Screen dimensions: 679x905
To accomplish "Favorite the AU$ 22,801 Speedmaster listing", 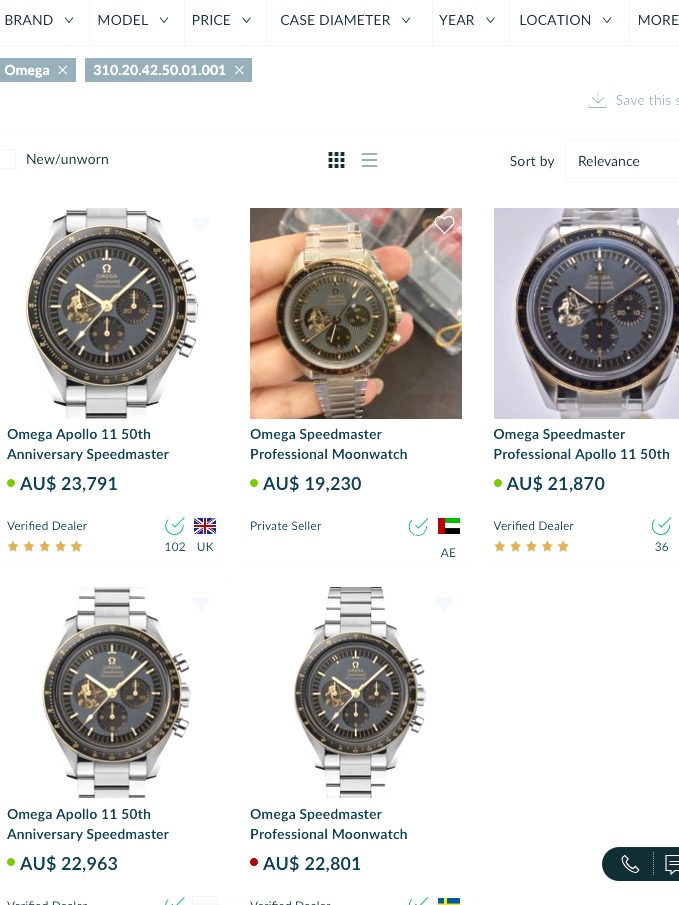I will point(444,603).
